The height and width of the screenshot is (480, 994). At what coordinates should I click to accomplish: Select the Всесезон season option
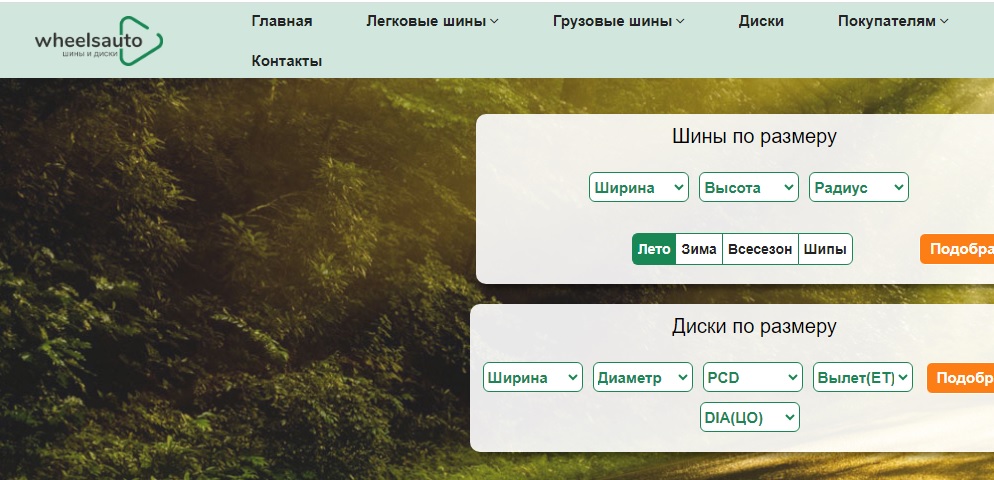[760, 249]
